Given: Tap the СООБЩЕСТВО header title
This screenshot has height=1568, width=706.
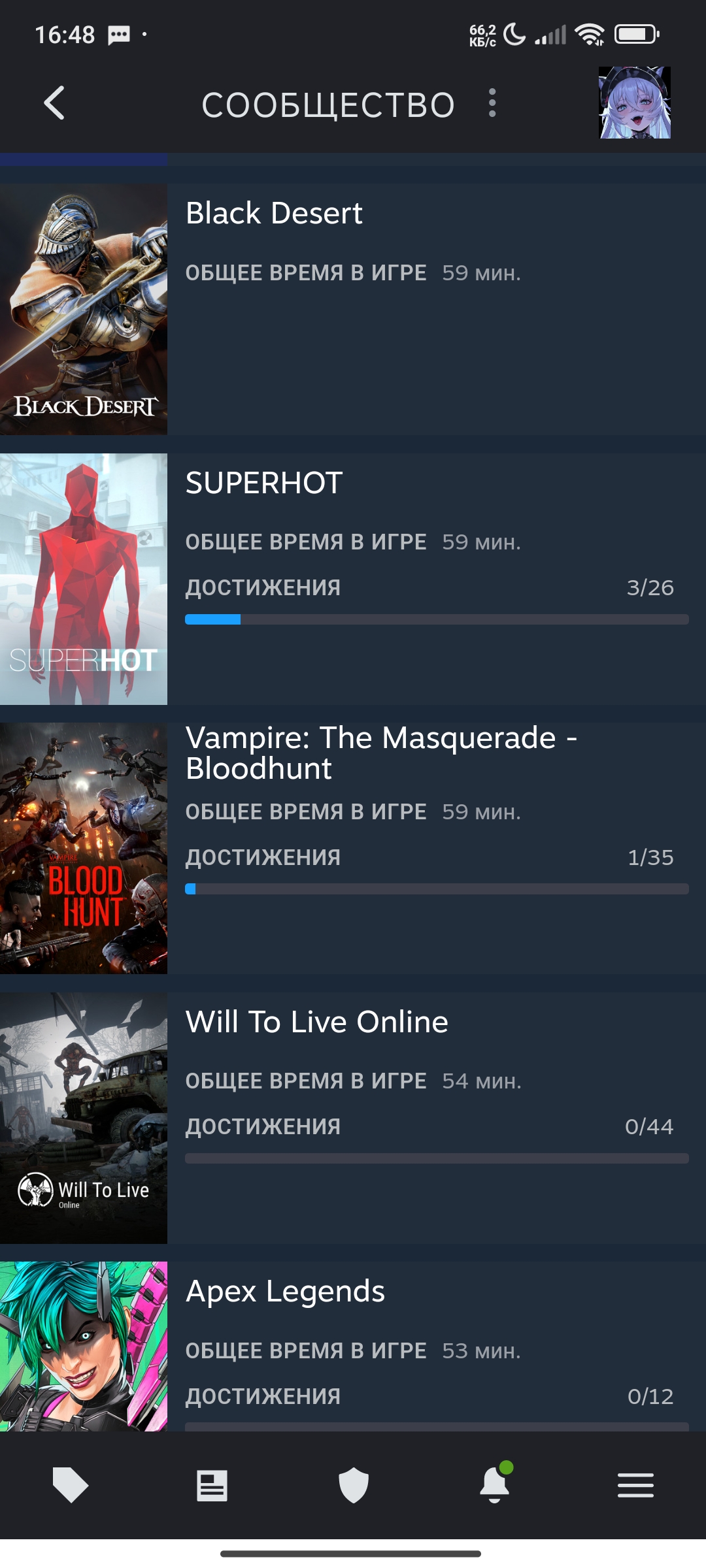Looking at the screenshot, I should coord(328,105).
